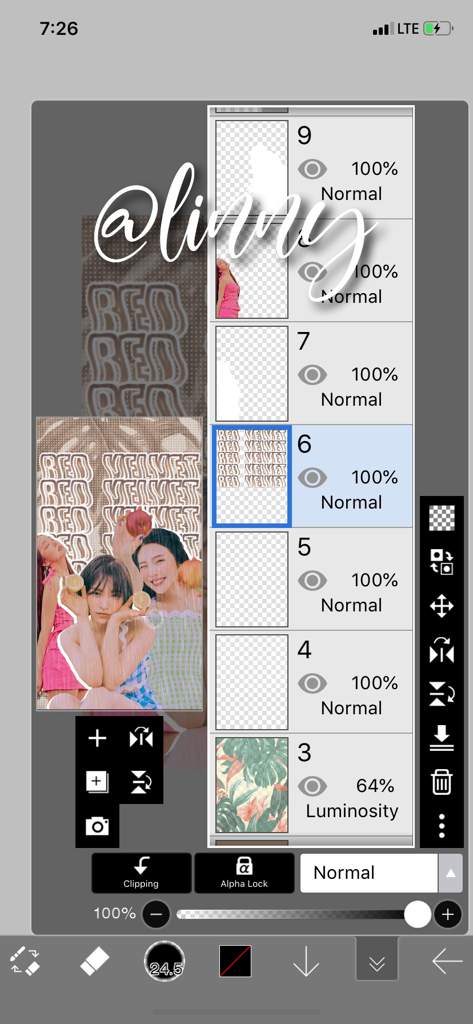Select layer 5 in the layer list
Viewport: 473px width, 1024px height.
point(313,579)
